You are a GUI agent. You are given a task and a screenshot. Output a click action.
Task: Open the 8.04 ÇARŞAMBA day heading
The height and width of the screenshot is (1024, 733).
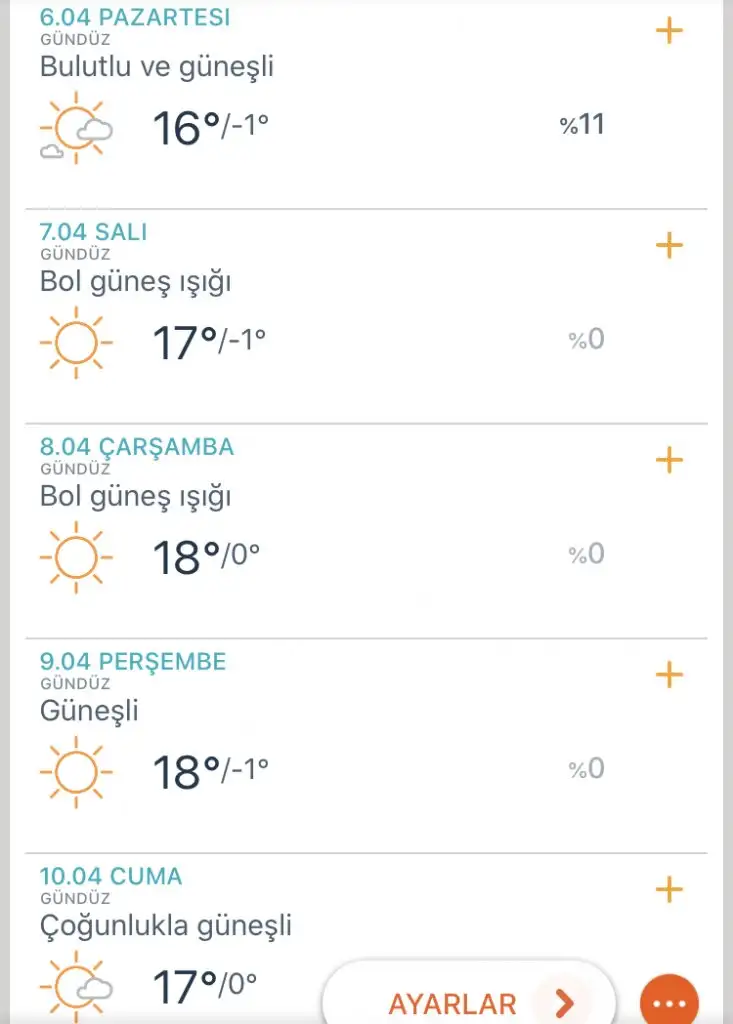click(137, 447)
